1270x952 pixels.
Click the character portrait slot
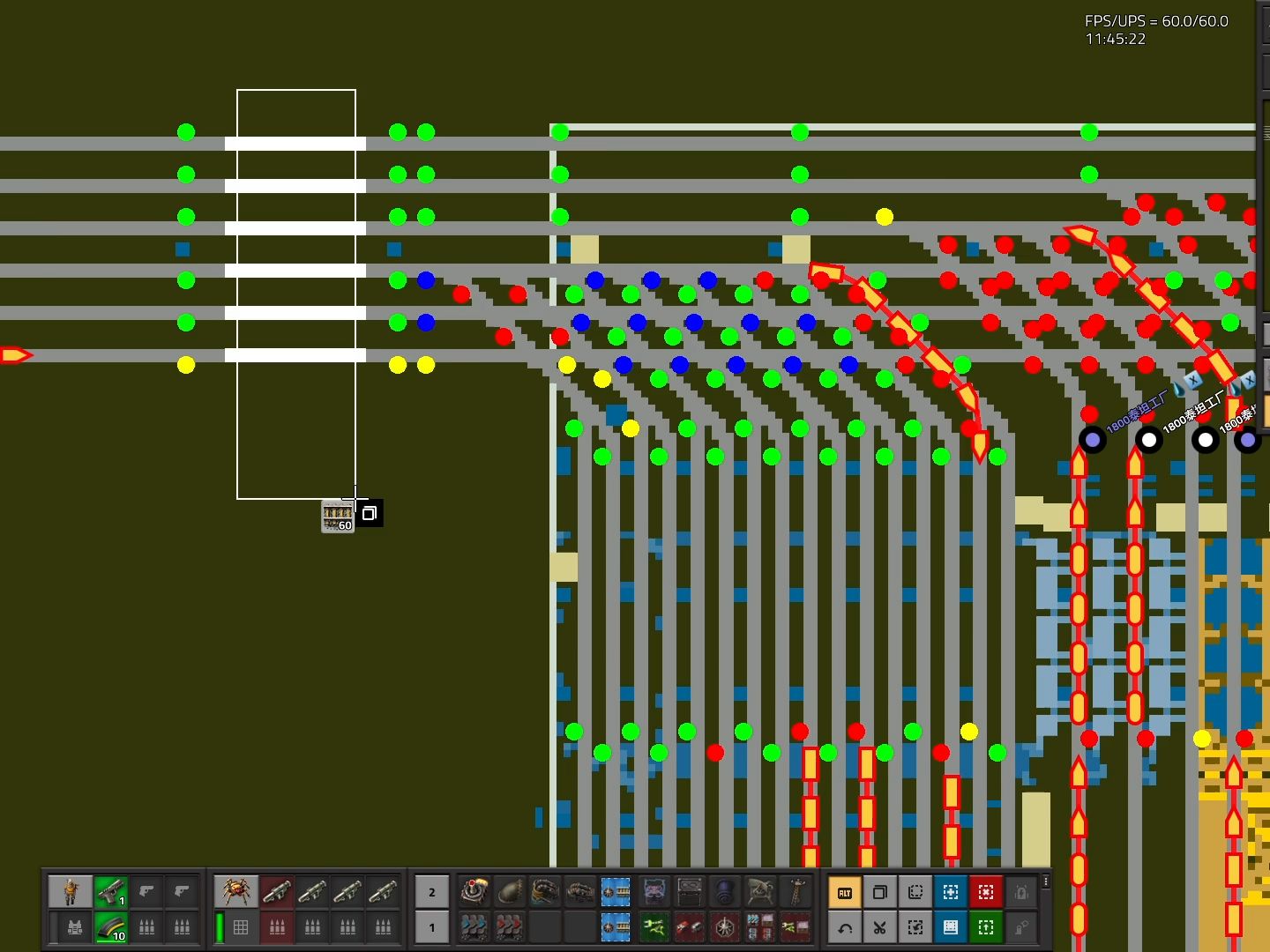pyautogui.click(x=71, y=892)
